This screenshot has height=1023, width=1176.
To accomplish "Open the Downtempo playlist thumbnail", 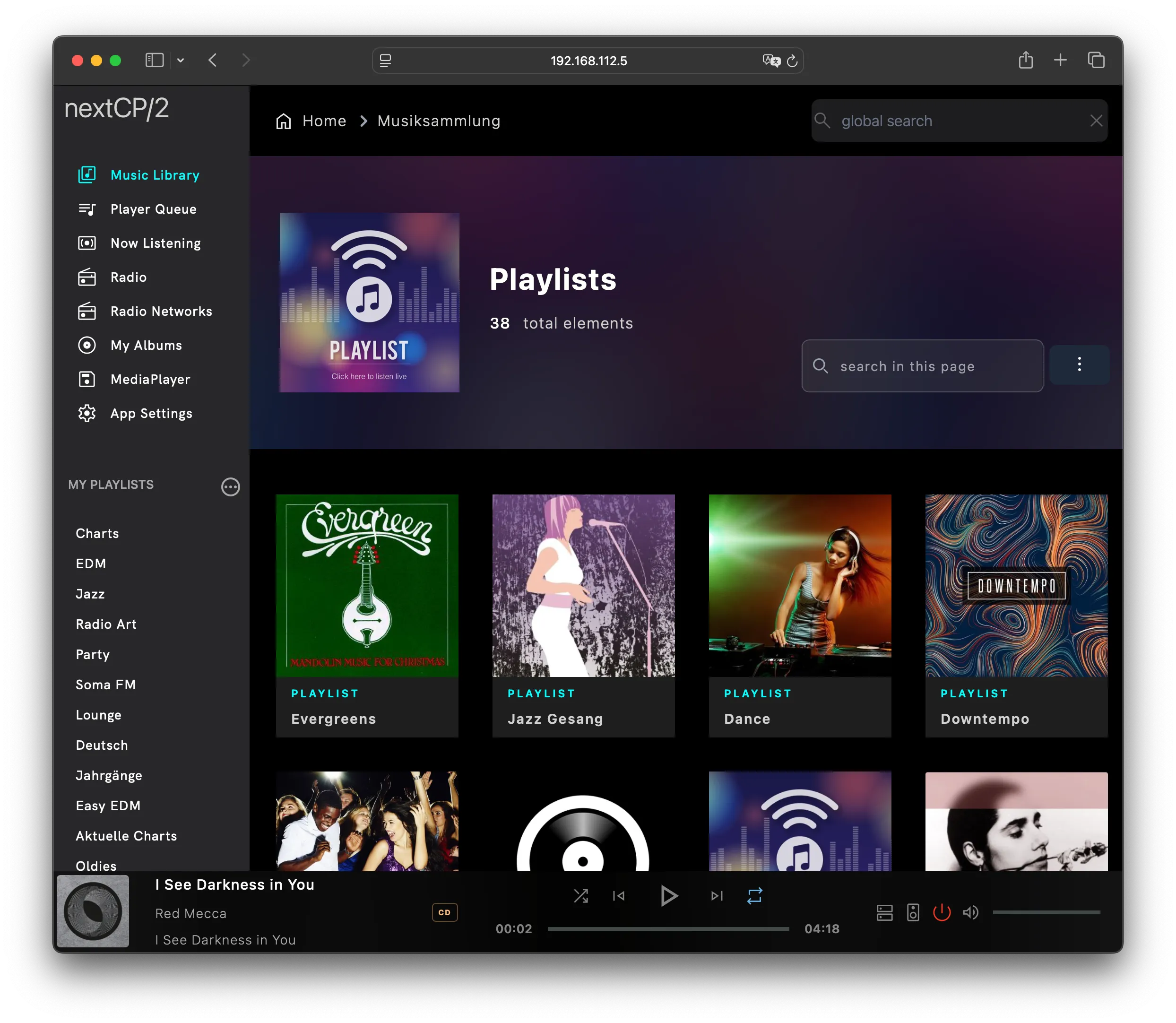I will (x=1016, y=585).
